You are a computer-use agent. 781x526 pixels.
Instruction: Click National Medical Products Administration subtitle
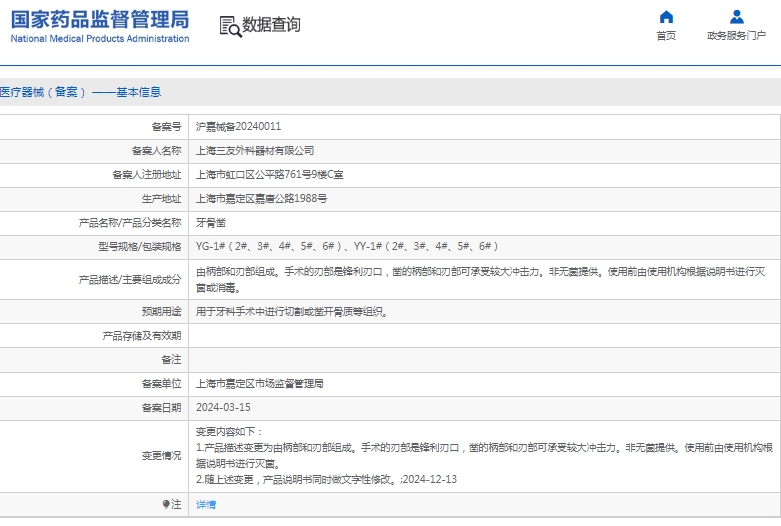[x=100, y=38]
